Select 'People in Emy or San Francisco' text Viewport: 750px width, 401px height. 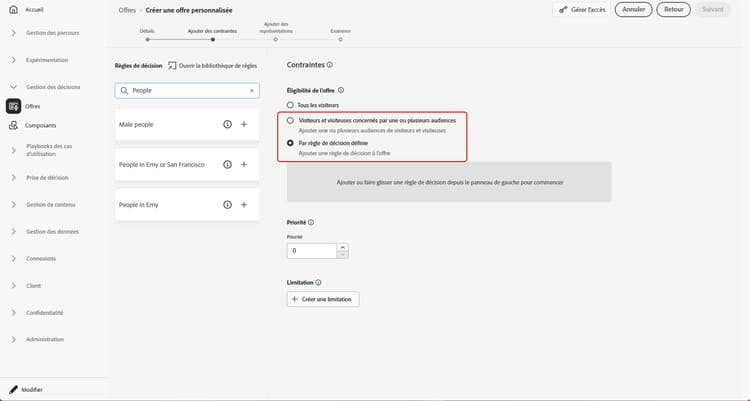tap(162, 165)
